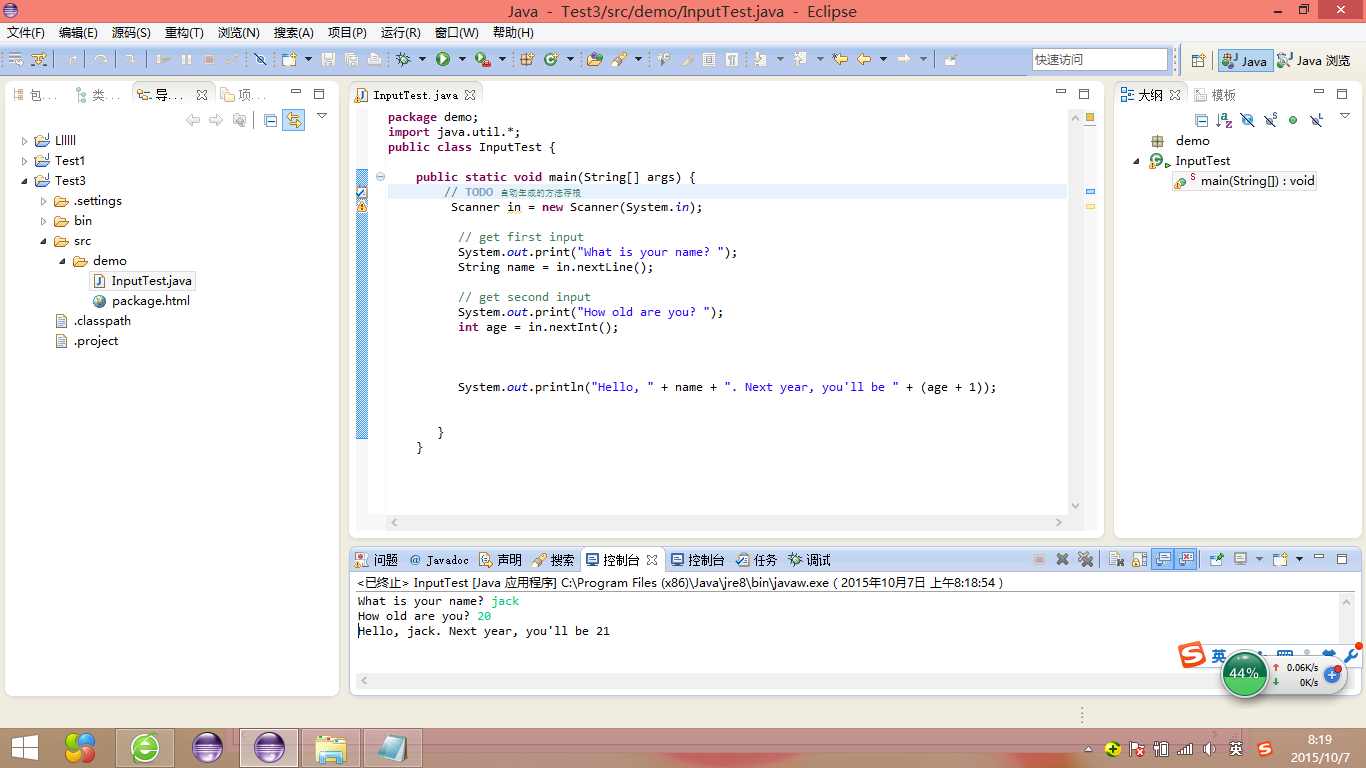Click the Save disk icon
The height and width of the screenshot is (768, 1366).
click(x=328, y=59)
